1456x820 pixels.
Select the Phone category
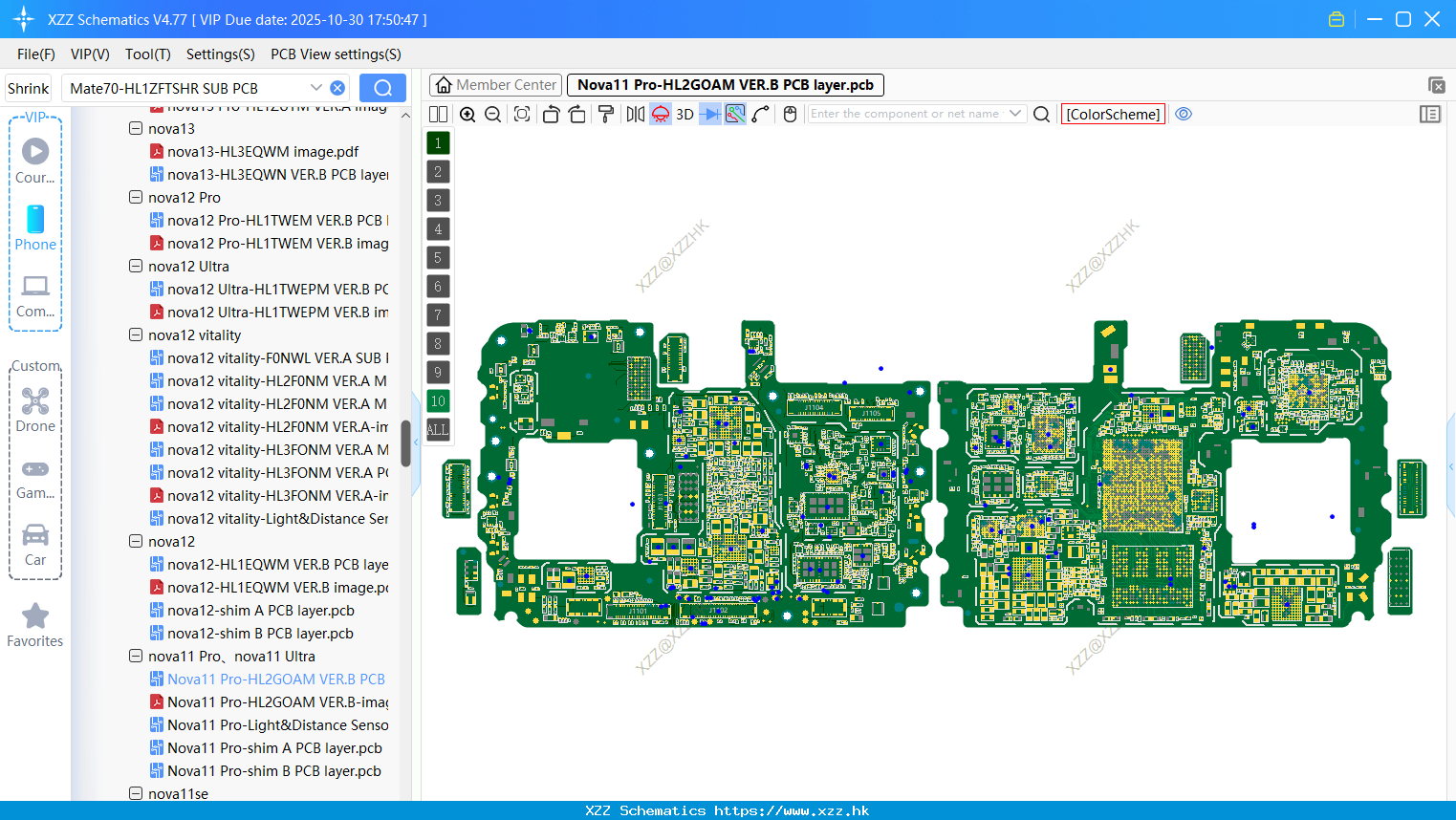pyautogui.click(x=35, y=227)
